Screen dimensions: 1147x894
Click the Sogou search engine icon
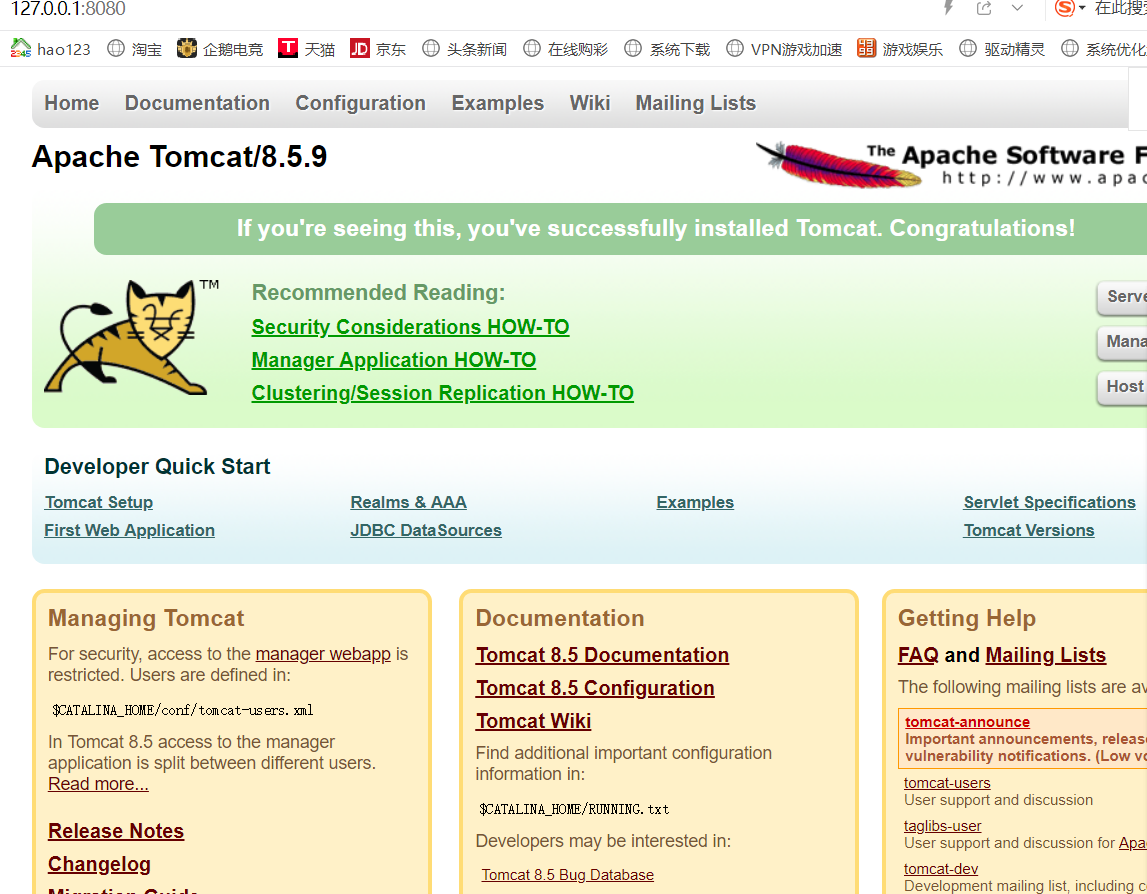1064,8
